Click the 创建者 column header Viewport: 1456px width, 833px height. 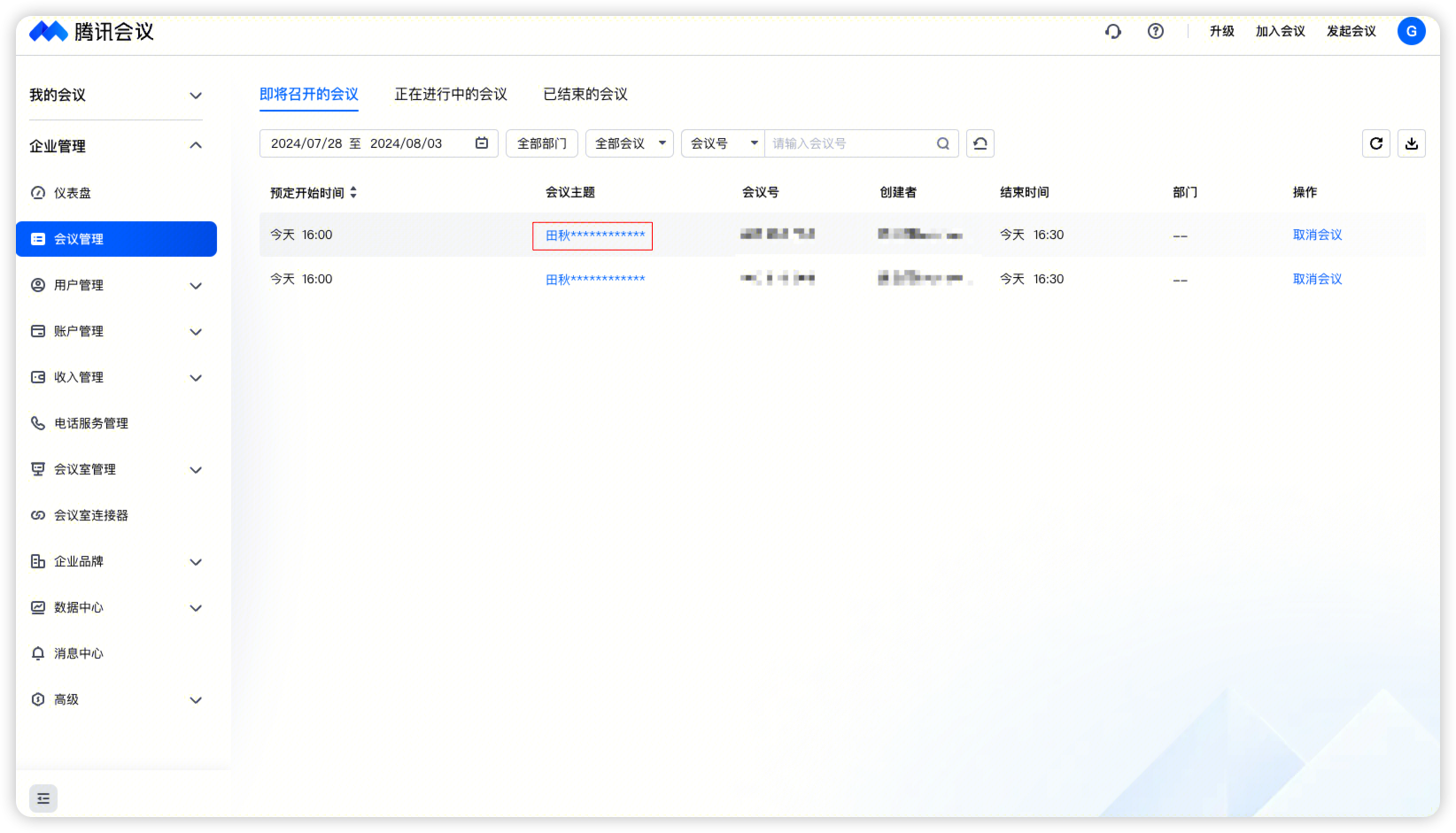click(x=898, y=192)
